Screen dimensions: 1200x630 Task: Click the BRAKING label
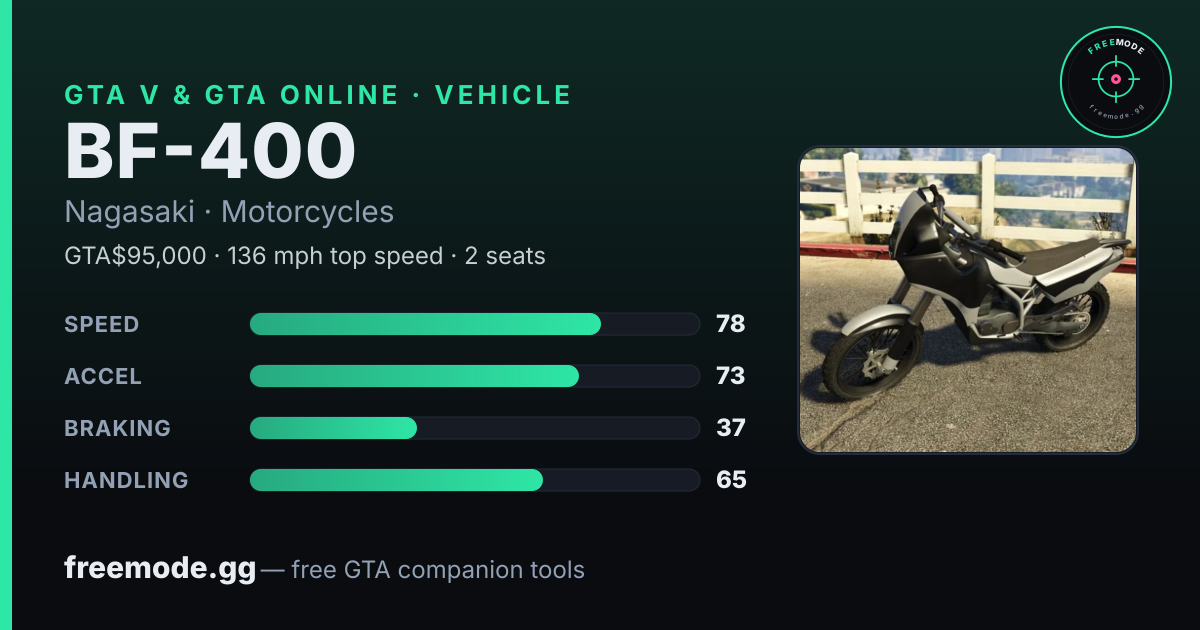tap(117, 428)
